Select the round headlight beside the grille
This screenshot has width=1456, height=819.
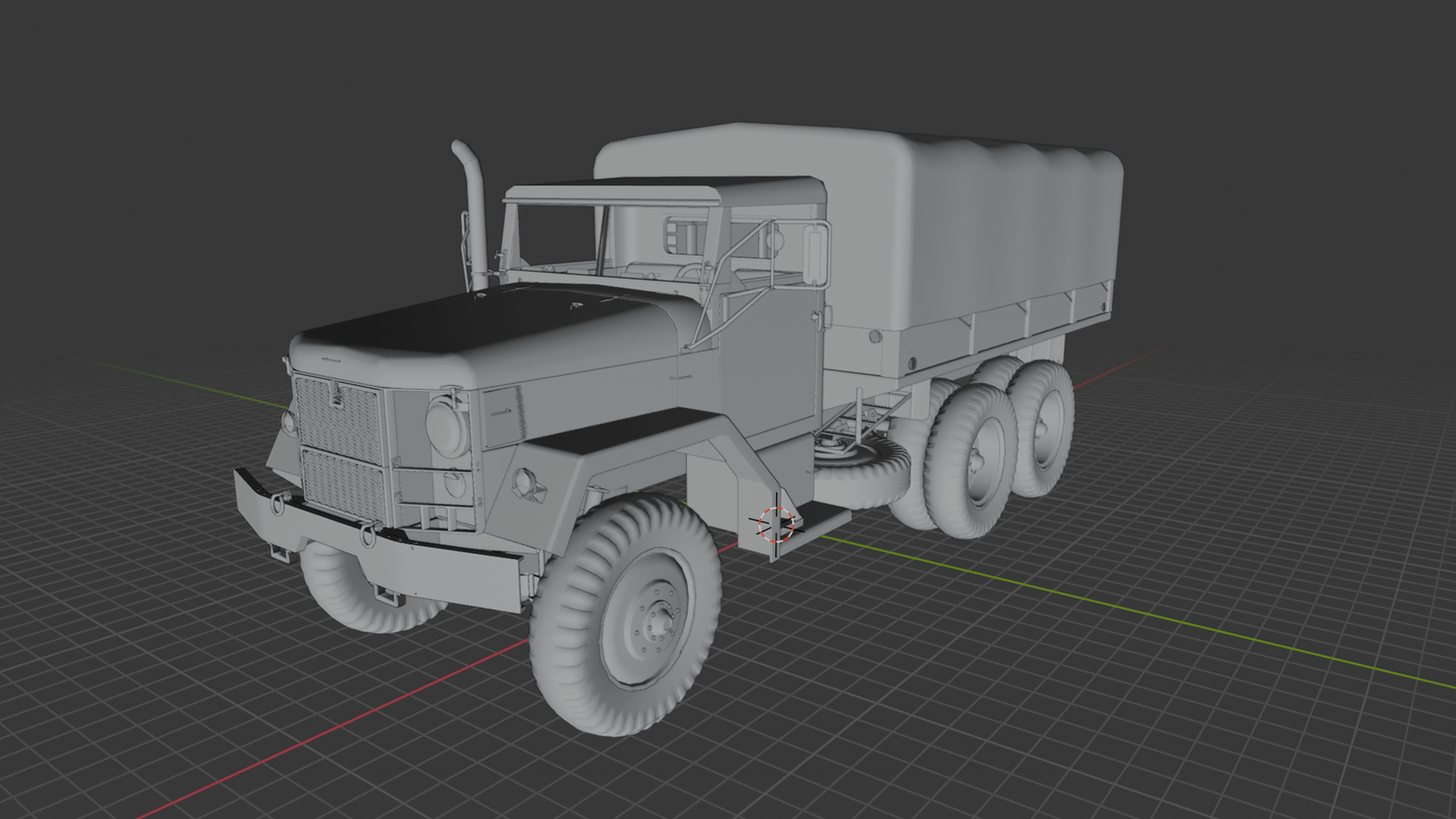click(447, 427)
